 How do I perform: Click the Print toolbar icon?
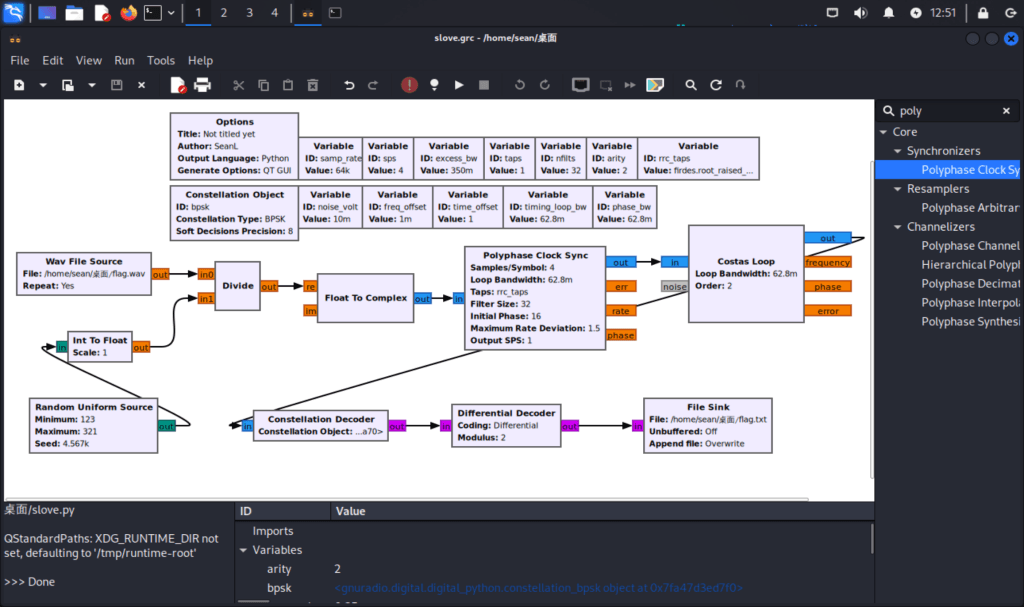coord(203,86)
